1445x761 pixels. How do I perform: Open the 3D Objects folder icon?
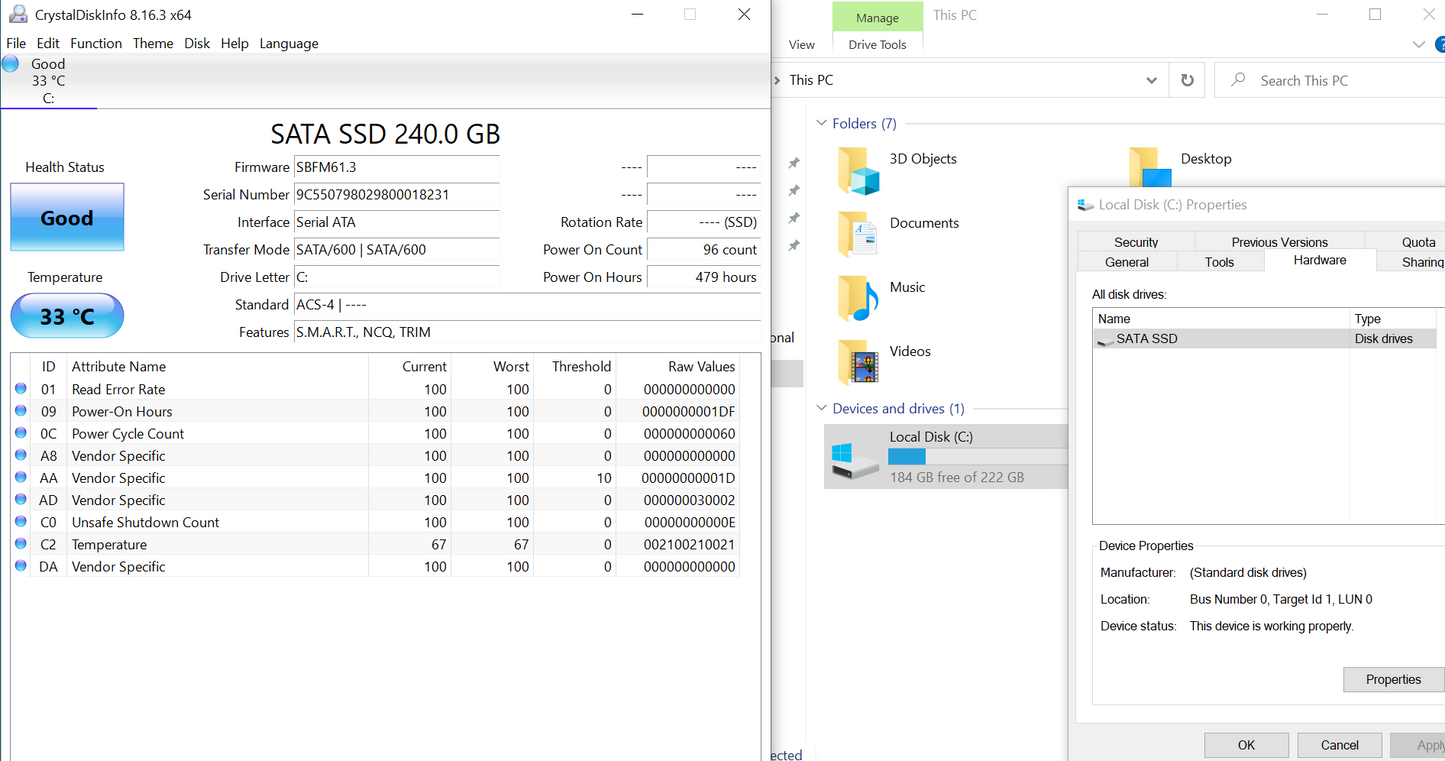[x=858, y=171]
